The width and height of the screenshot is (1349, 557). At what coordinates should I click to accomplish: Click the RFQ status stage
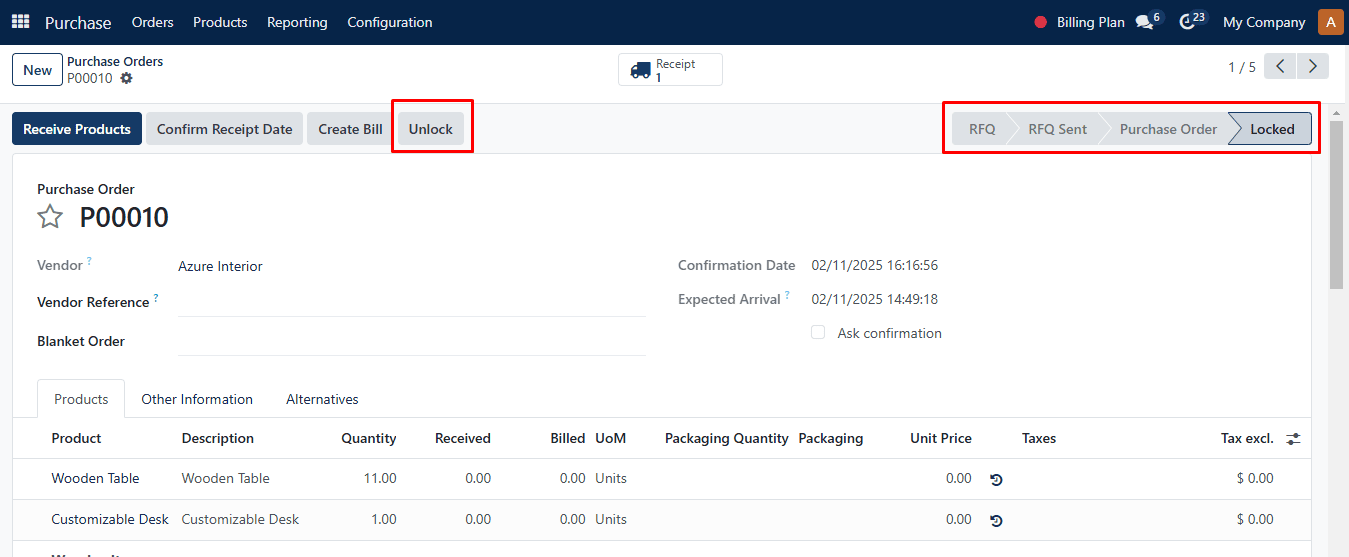coord(982,129)
